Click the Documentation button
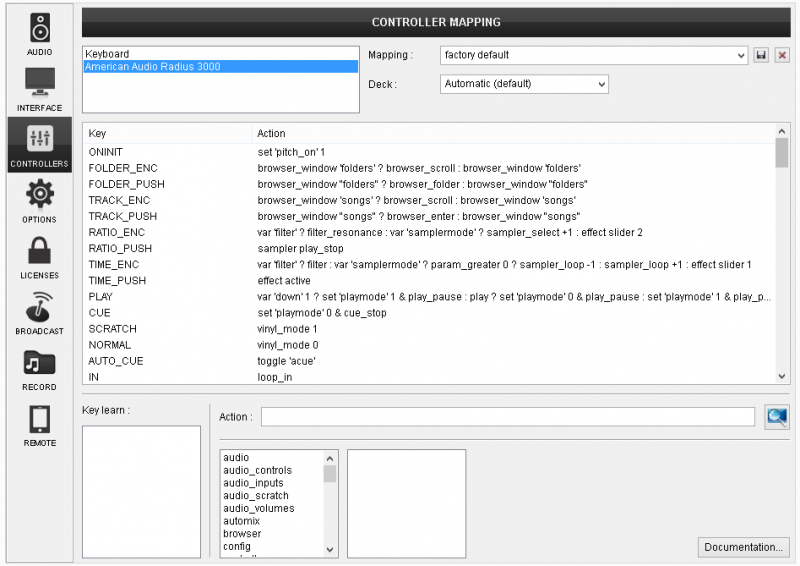This screenshot has height=566, width=800. [x=743, y=547]
